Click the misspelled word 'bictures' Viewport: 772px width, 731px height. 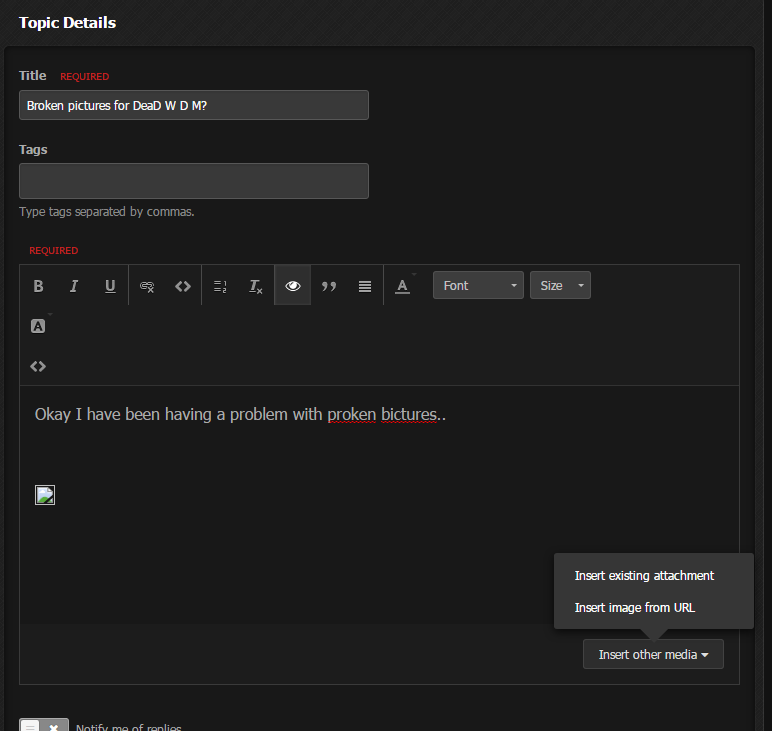point(409,414)
